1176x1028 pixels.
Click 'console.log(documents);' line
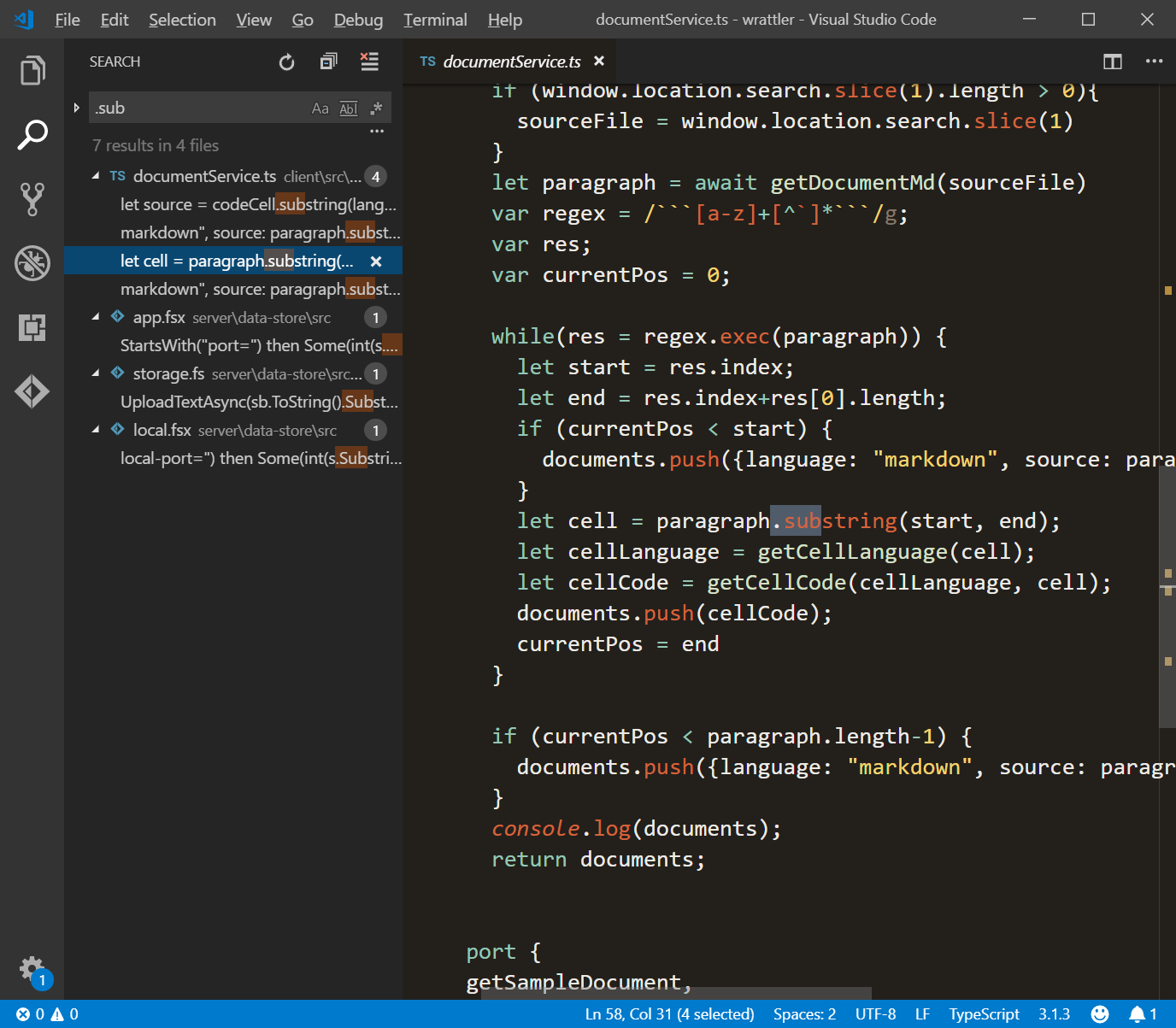[x=636, y=829]
